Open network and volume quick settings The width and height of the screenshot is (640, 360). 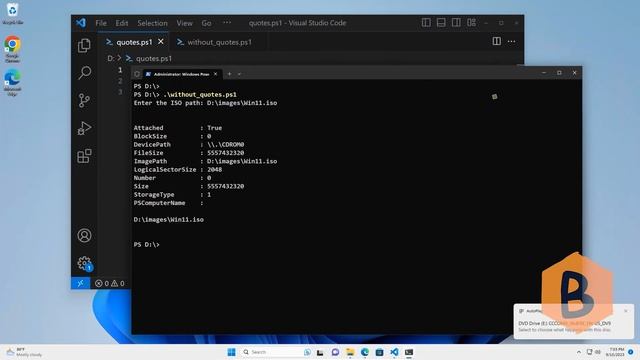[593, 352]
